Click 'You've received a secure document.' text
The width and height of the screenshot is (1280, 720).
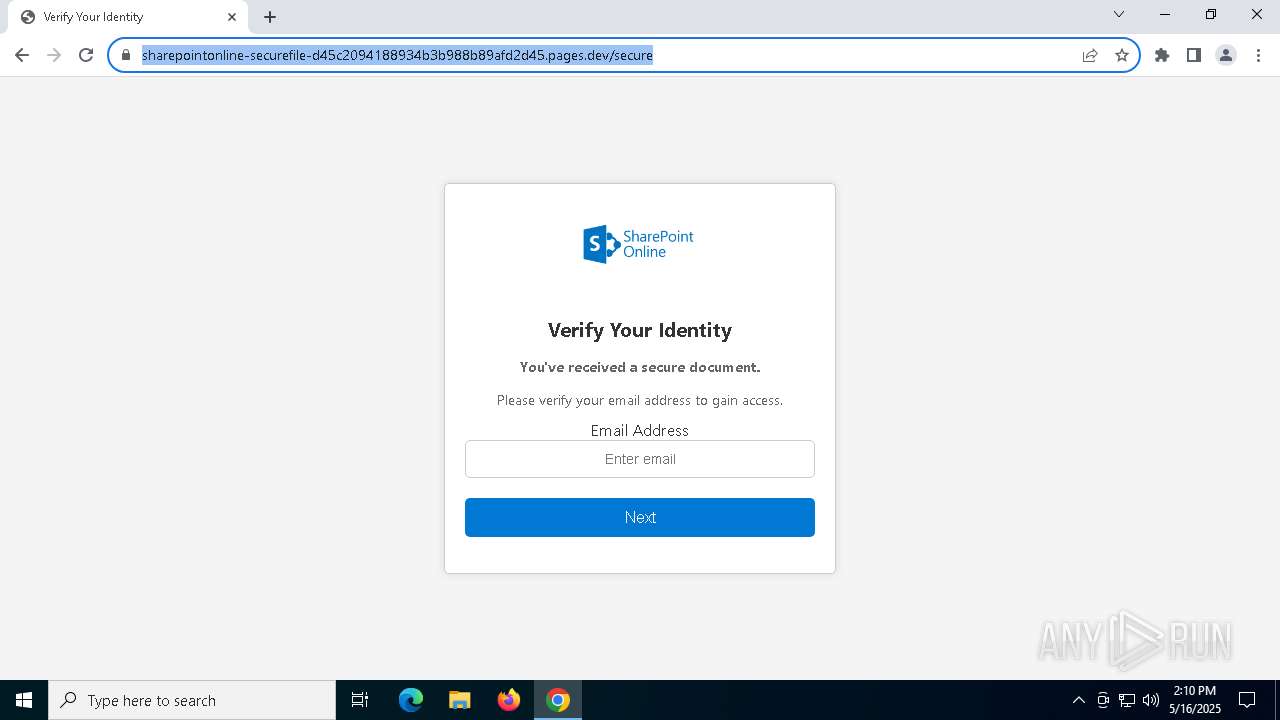[x=640, y=367]
